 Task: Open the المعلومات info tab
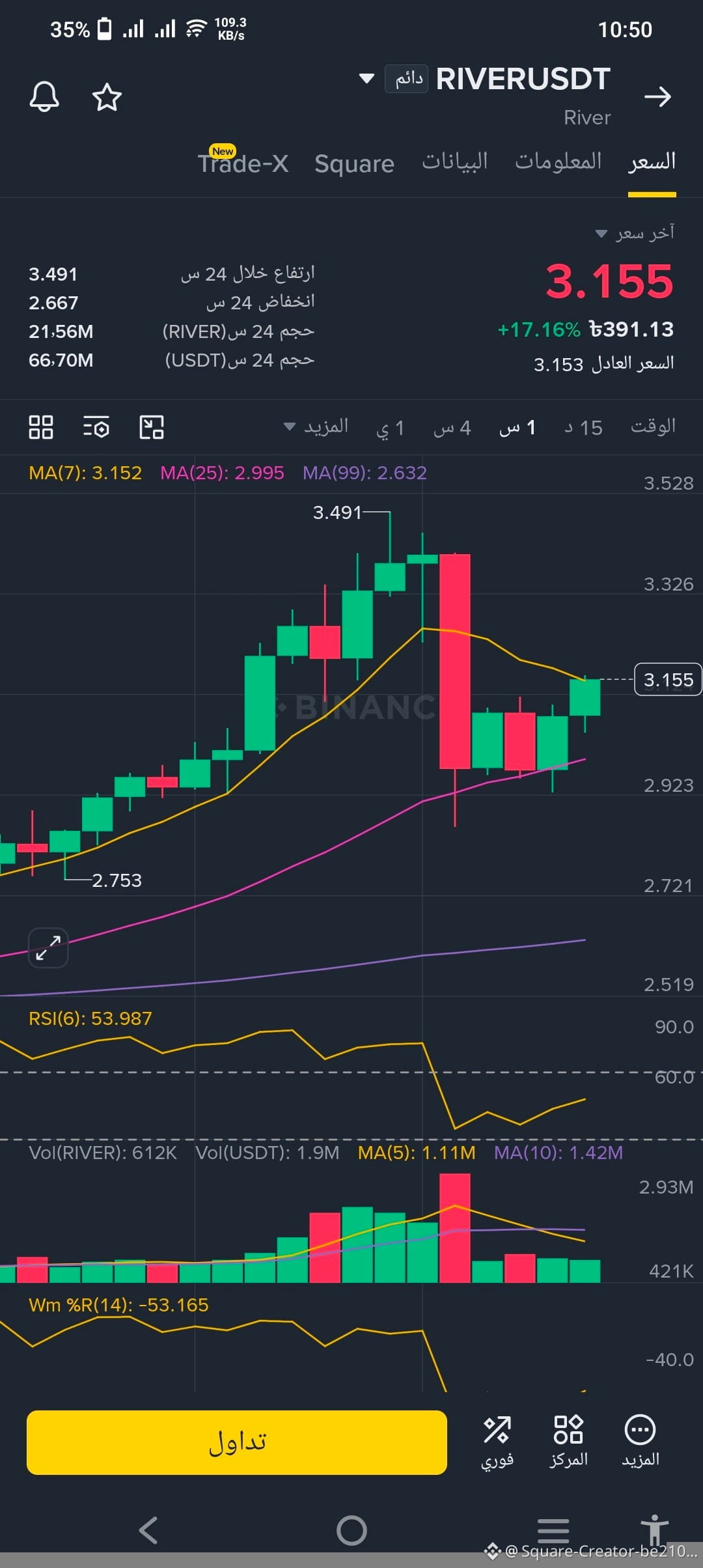point(558,161)
